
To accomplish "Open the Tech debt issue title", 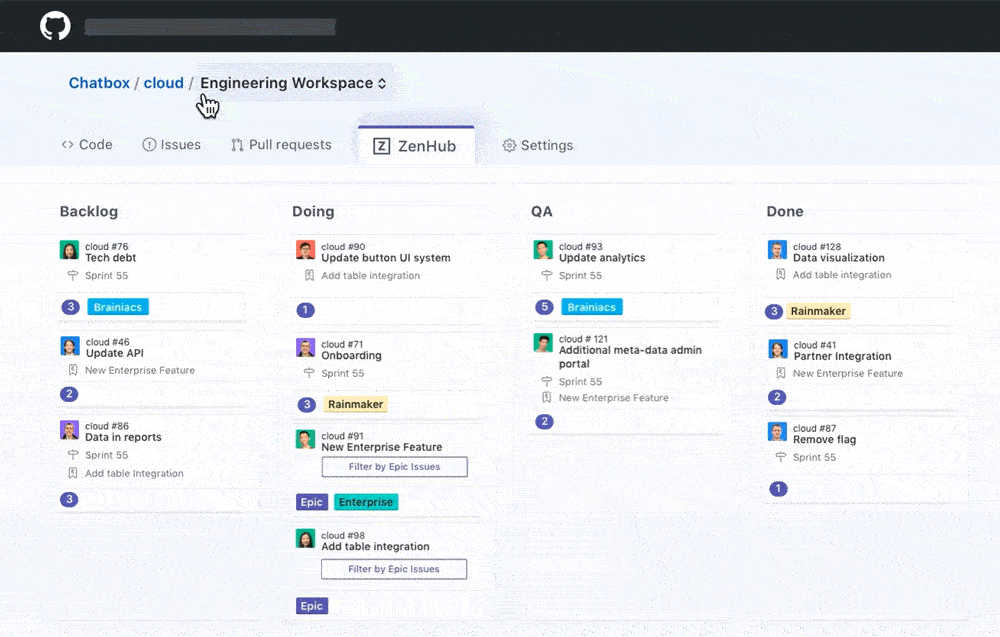I will 111,258.
